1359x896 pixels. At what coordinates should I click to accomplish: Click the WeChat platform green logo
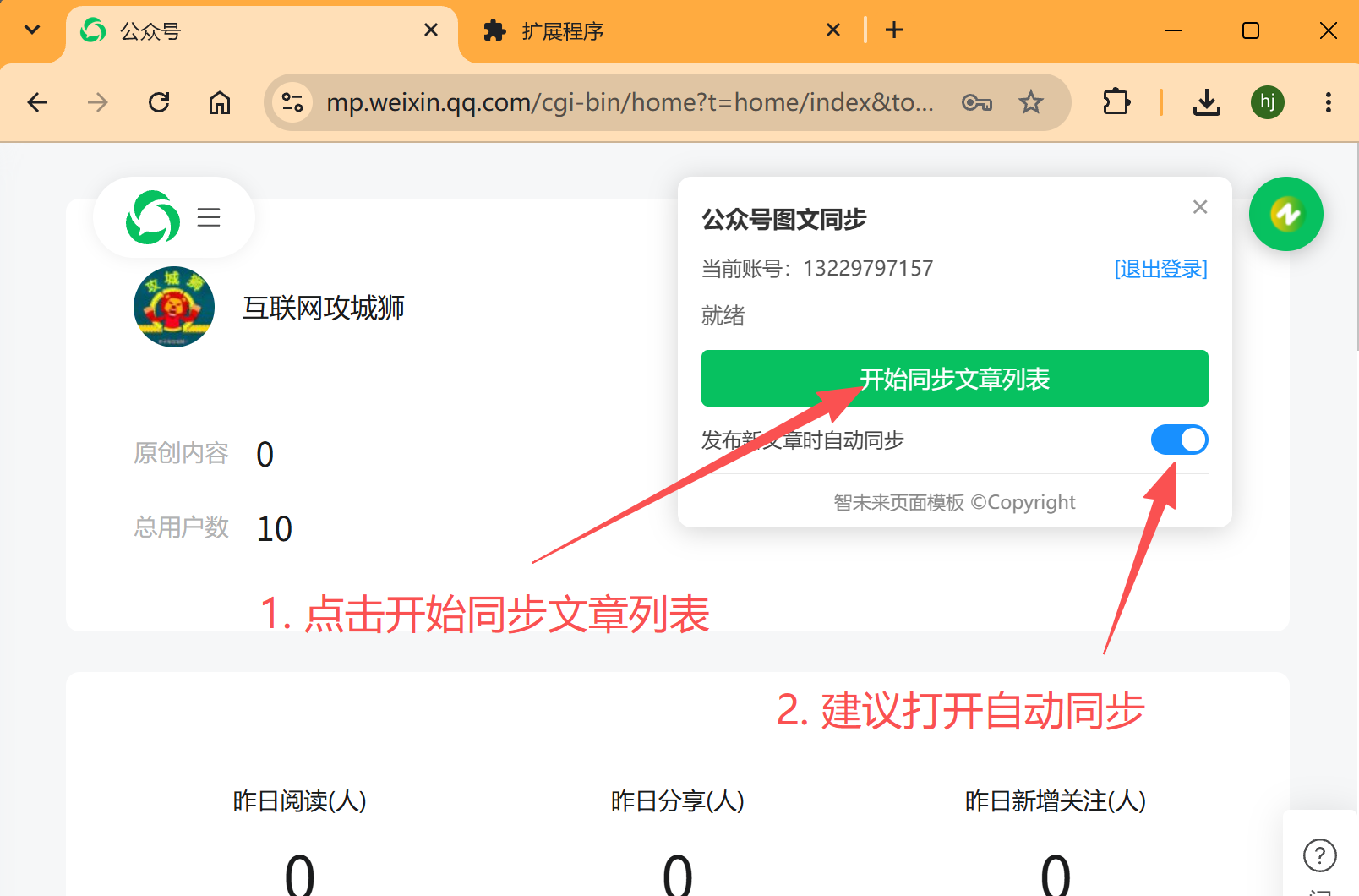click(x=153, y=217)
